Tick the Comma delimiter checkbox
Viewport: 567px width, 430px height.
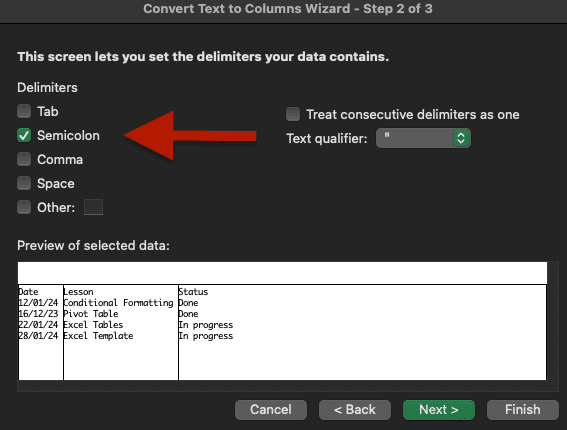click(24, 159)
